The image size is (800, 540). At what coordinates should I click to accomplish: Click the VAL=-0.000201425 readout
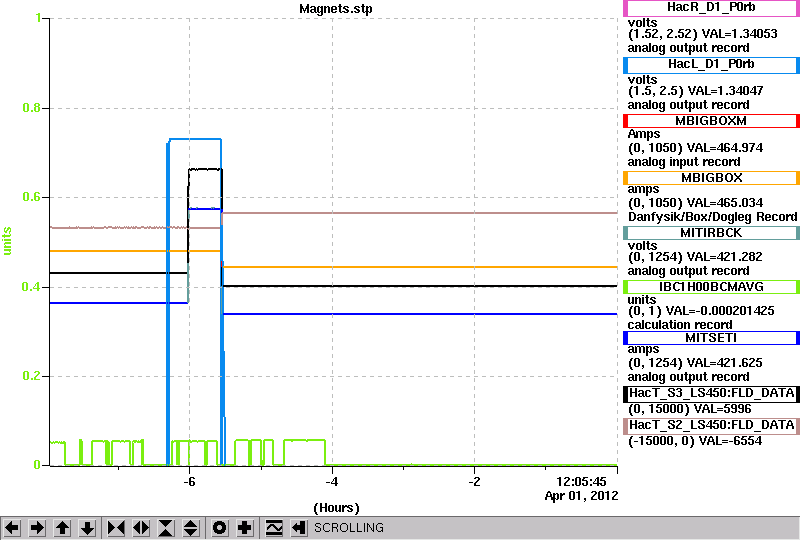(701, 311)
